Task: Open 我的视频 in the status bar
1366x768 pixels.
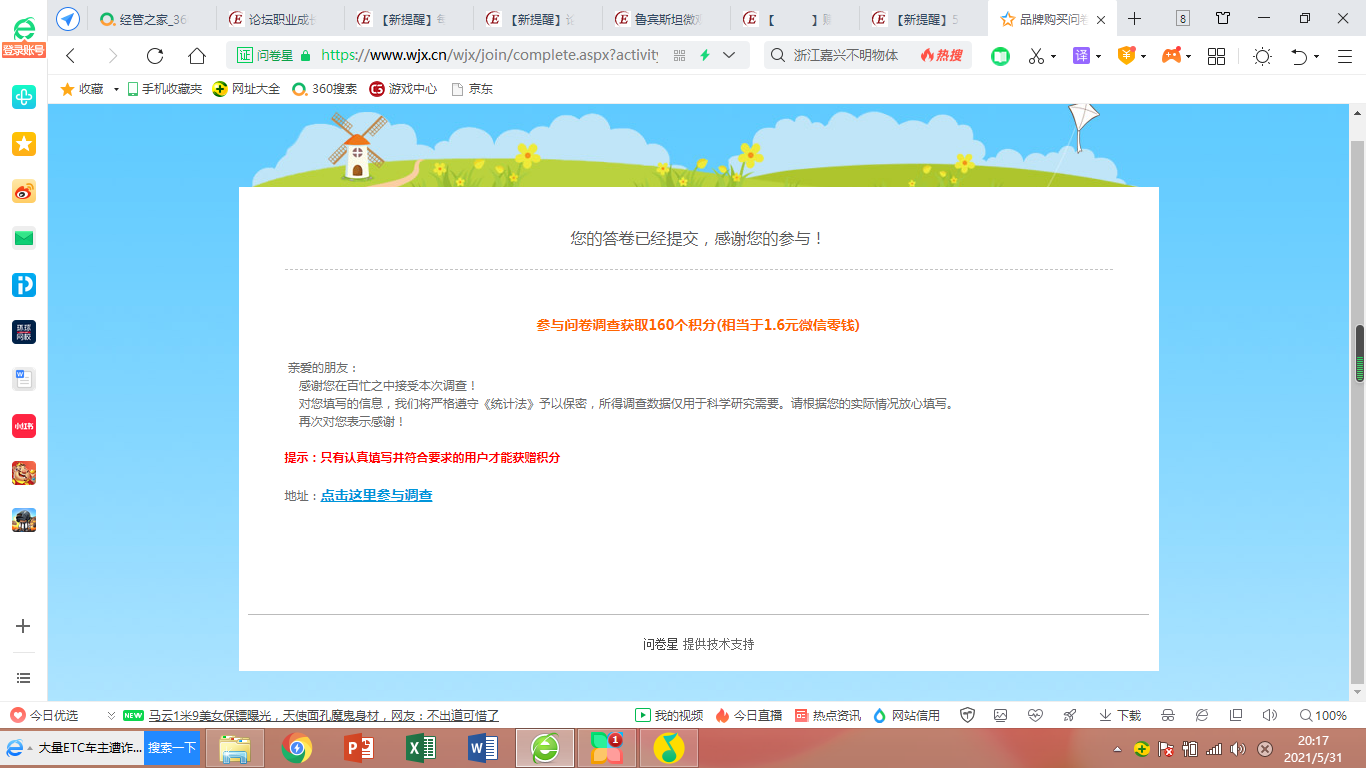Action: tap(670, 715)
